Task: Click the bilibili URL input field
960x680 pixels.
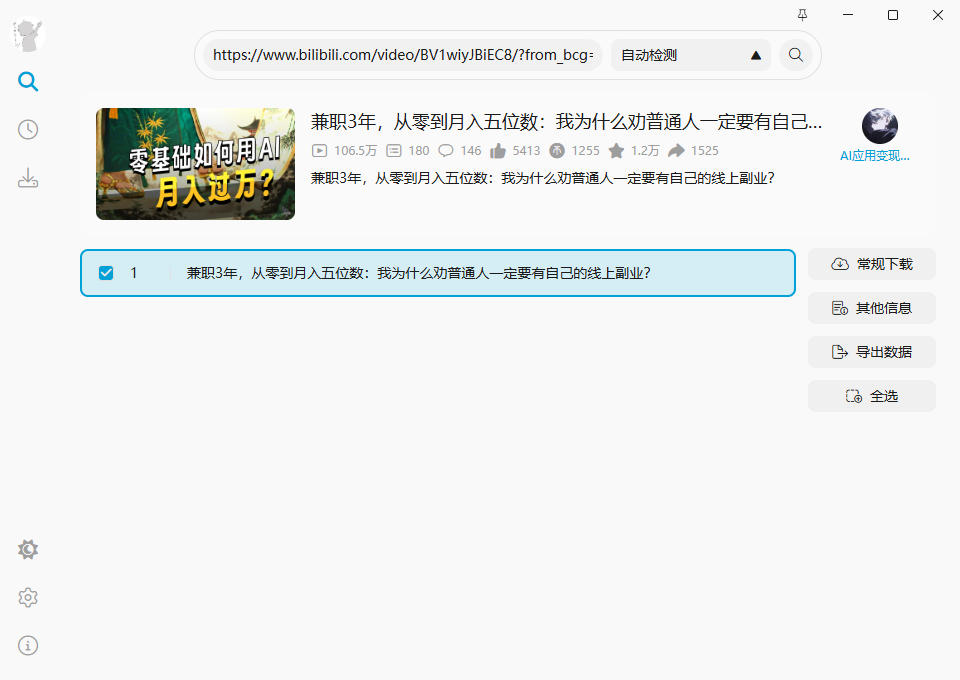Action: [402, 55]
